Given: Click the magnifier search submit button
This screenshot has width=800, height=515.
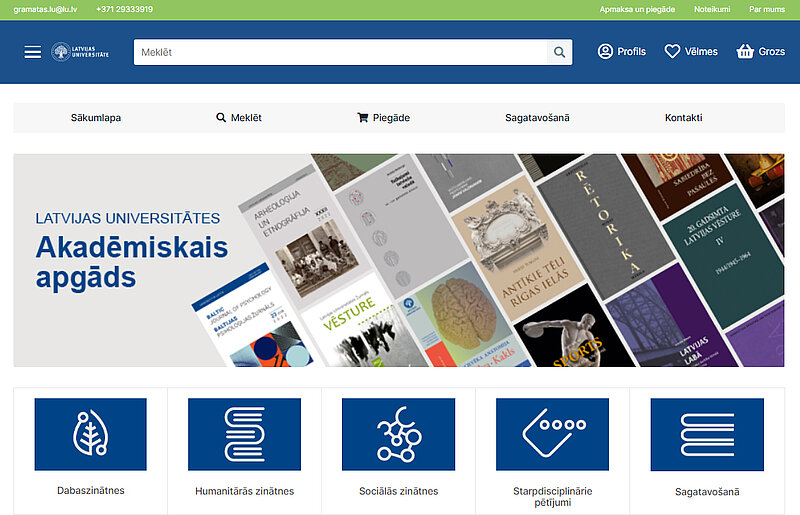Looking at the screenshot, I should tap(559, 52).
